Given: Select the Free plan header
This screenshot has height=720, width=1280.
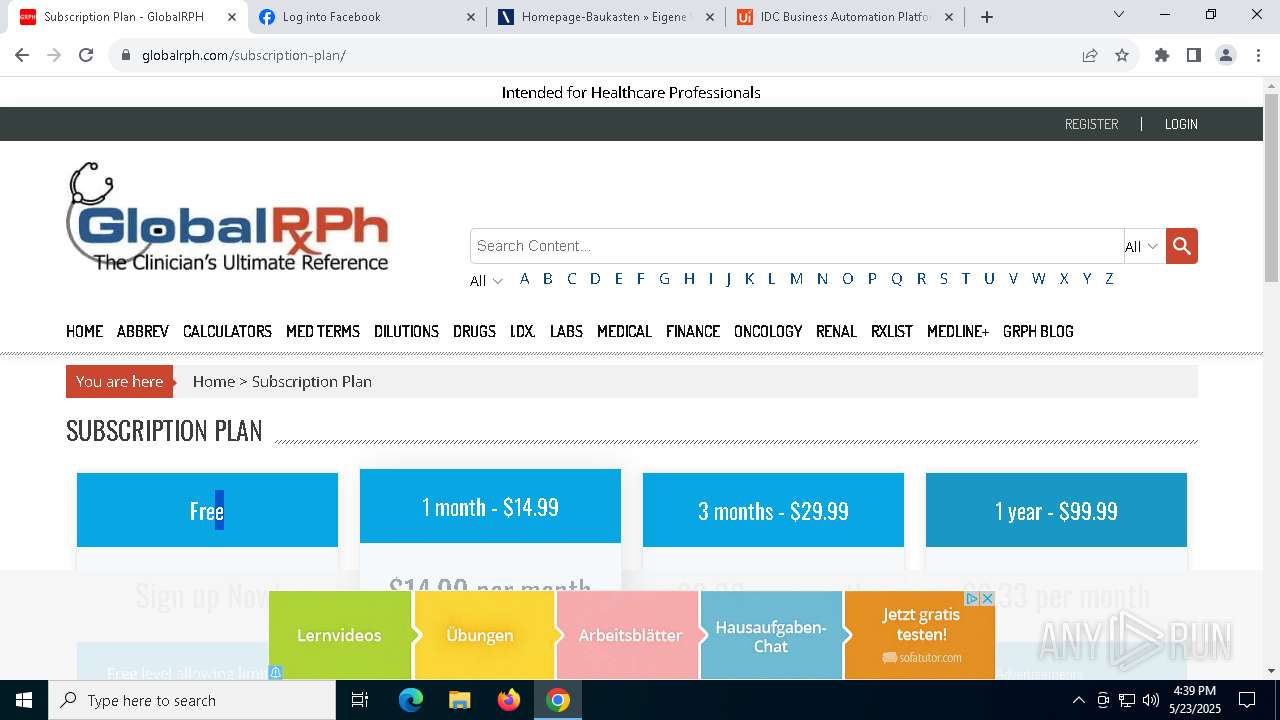Looking at the screenshot, I should pyautogui.click(x=207, y=510).
